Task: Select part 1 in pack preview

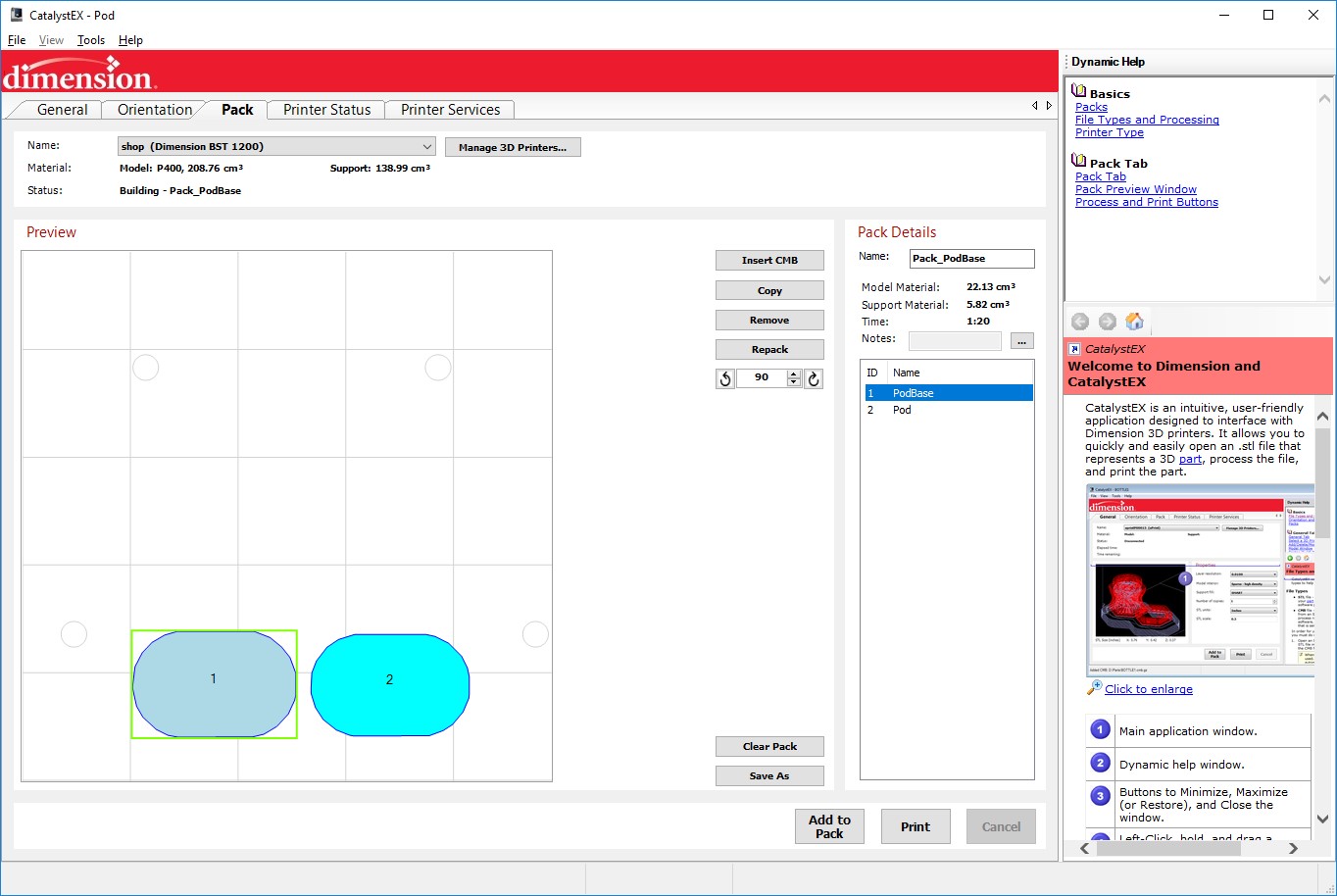Action: point(214,683)
